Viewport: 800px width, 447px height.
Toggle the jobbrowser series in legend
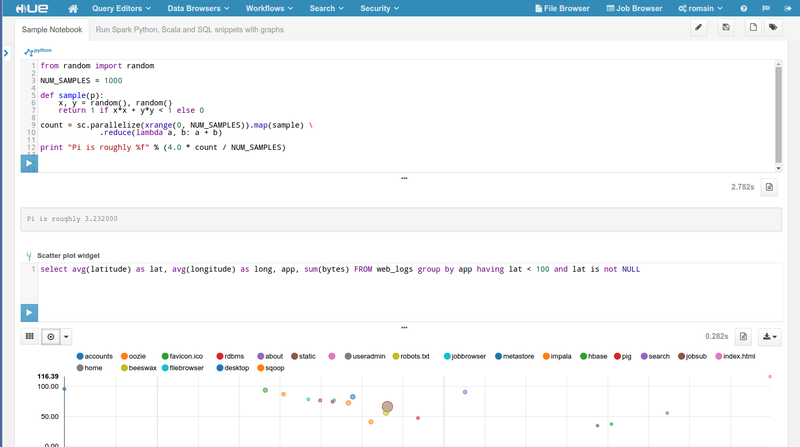coord(468,356)
